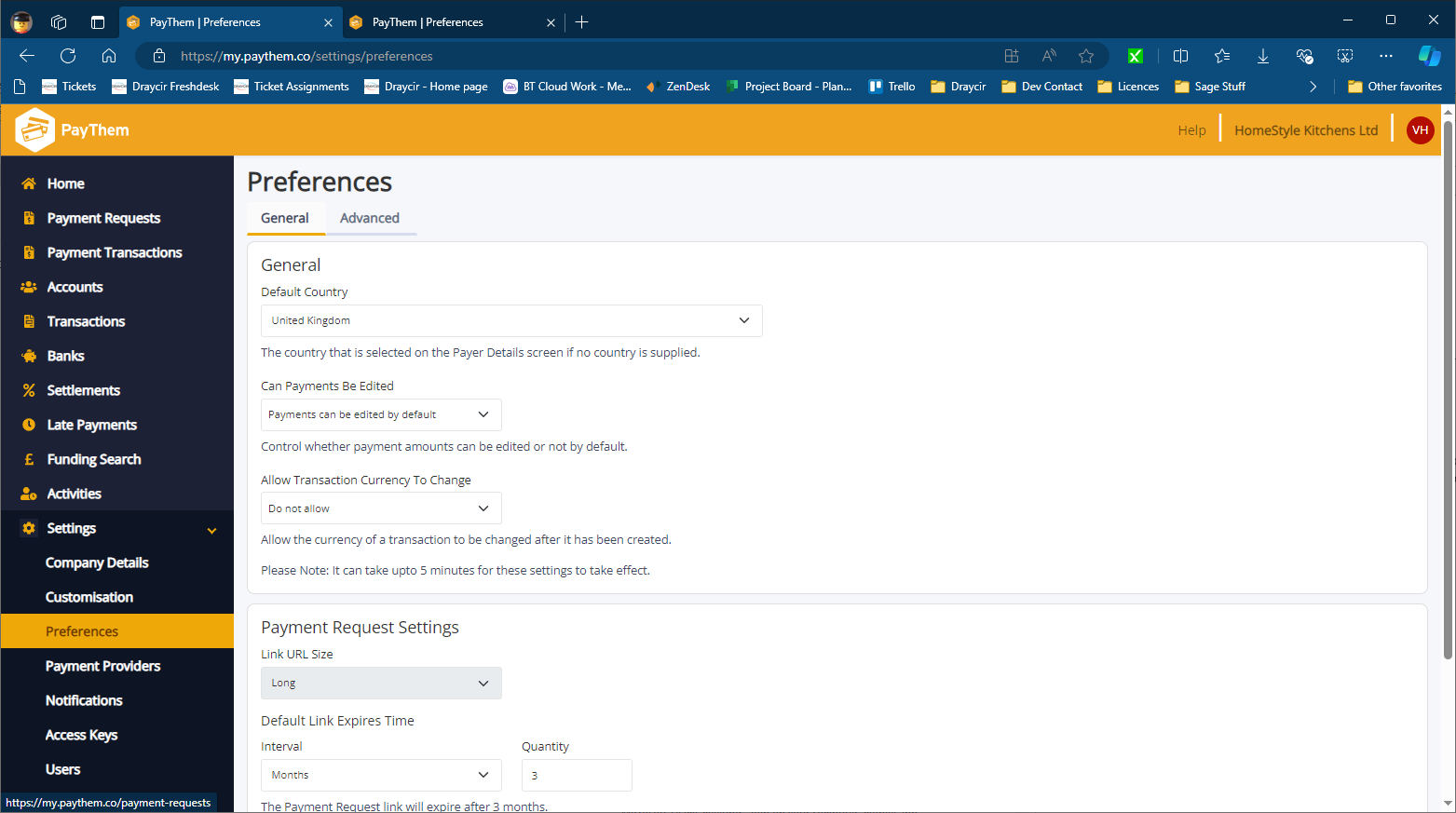This screenshot has width=1456, height=813.
Task: Open Payment Requests in sidebar
Action: pyautogui.click(x=103, y=218)
